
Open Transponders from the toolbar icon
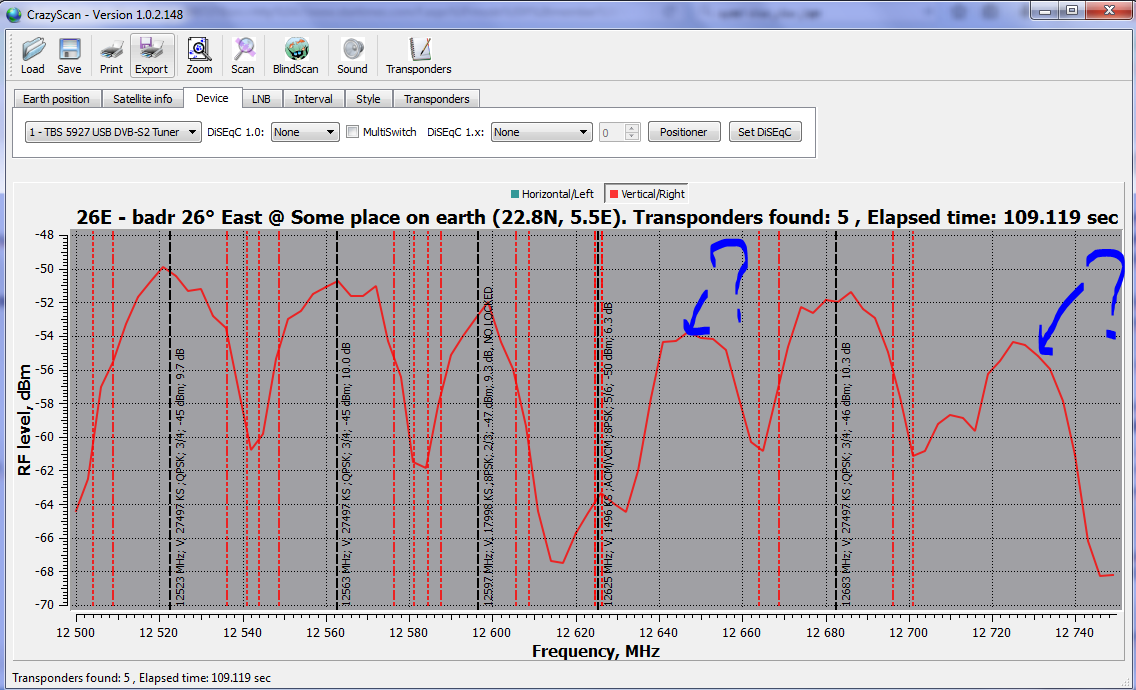click(419, 50)
